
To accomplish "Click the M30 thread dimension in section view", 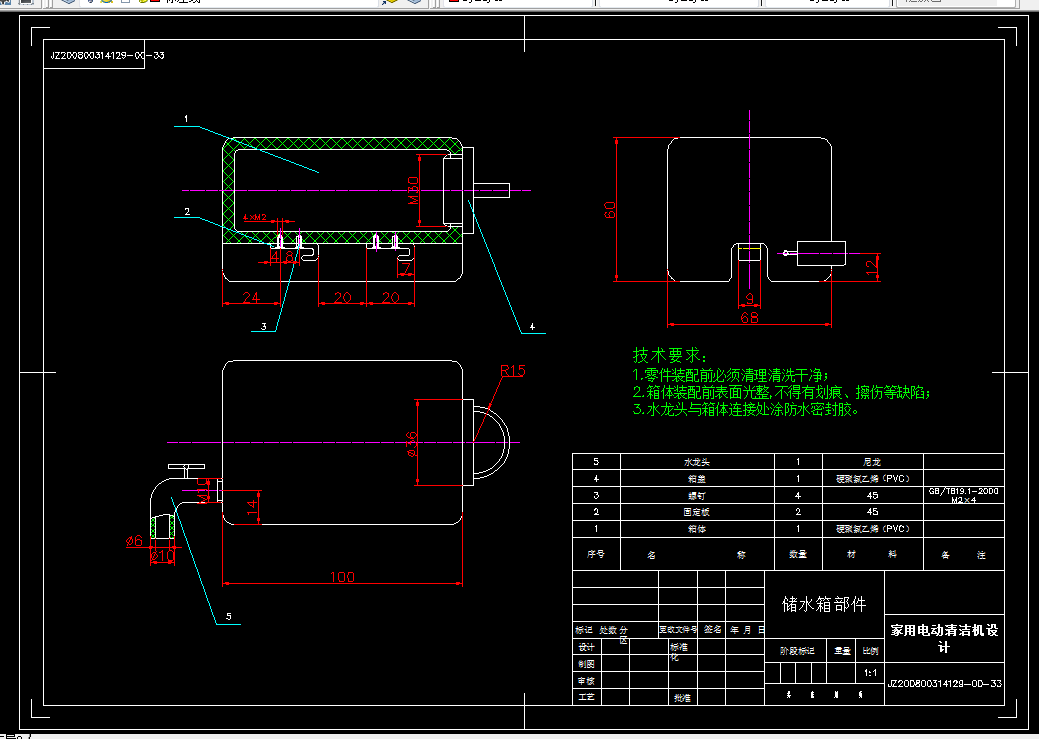I will [413, 190].
